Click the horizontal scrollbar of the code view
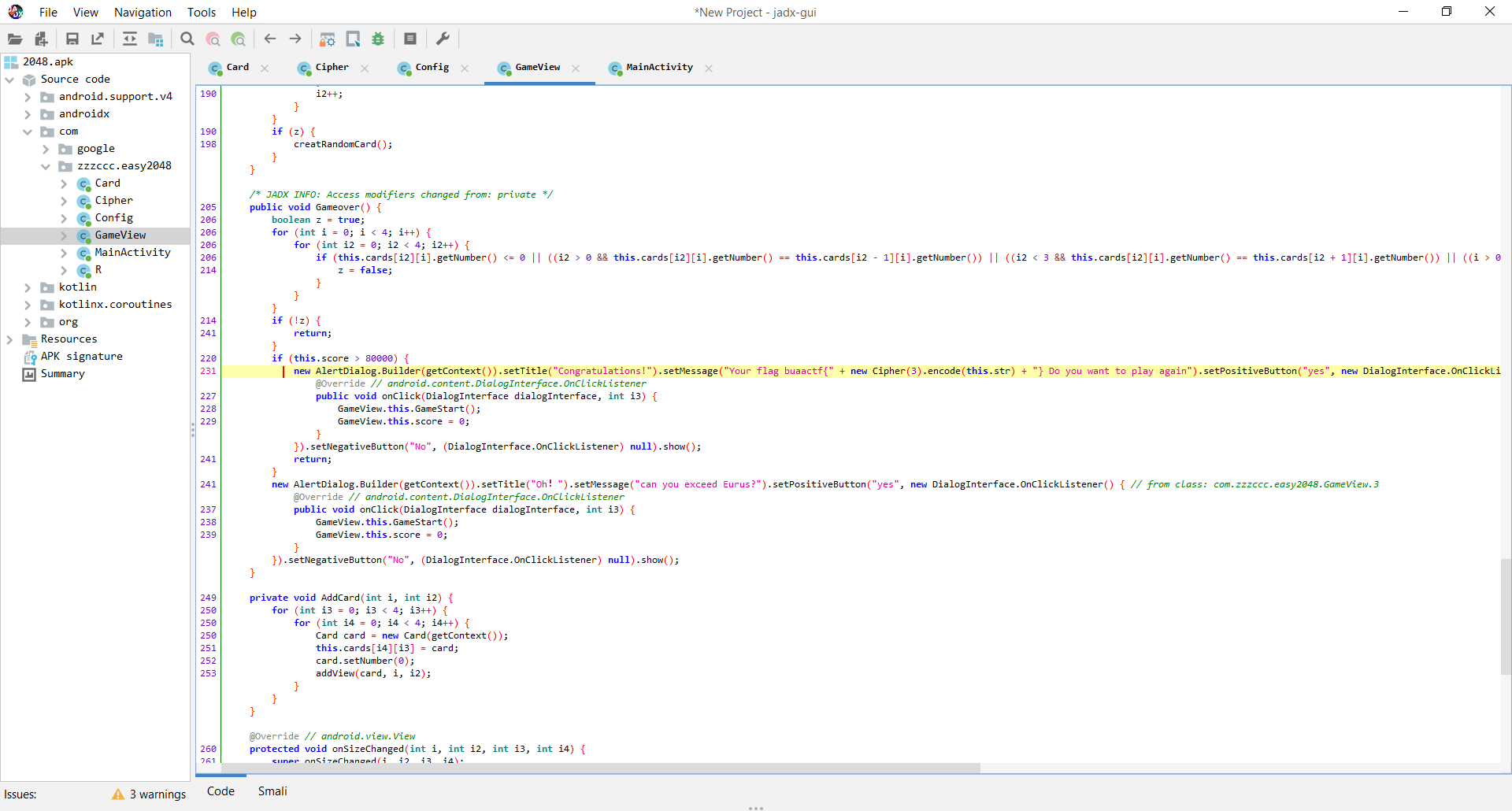This screenshot has width=1512, height=811. point(600,768)
